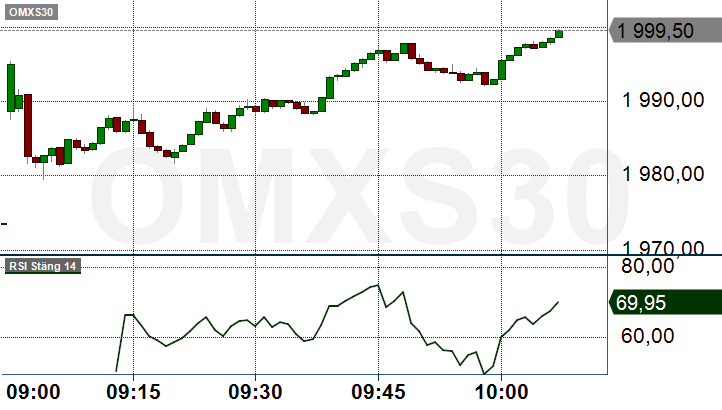Click the current price tag 1 999,50
This screenshot has width=722, height=410.
(665, 31)
